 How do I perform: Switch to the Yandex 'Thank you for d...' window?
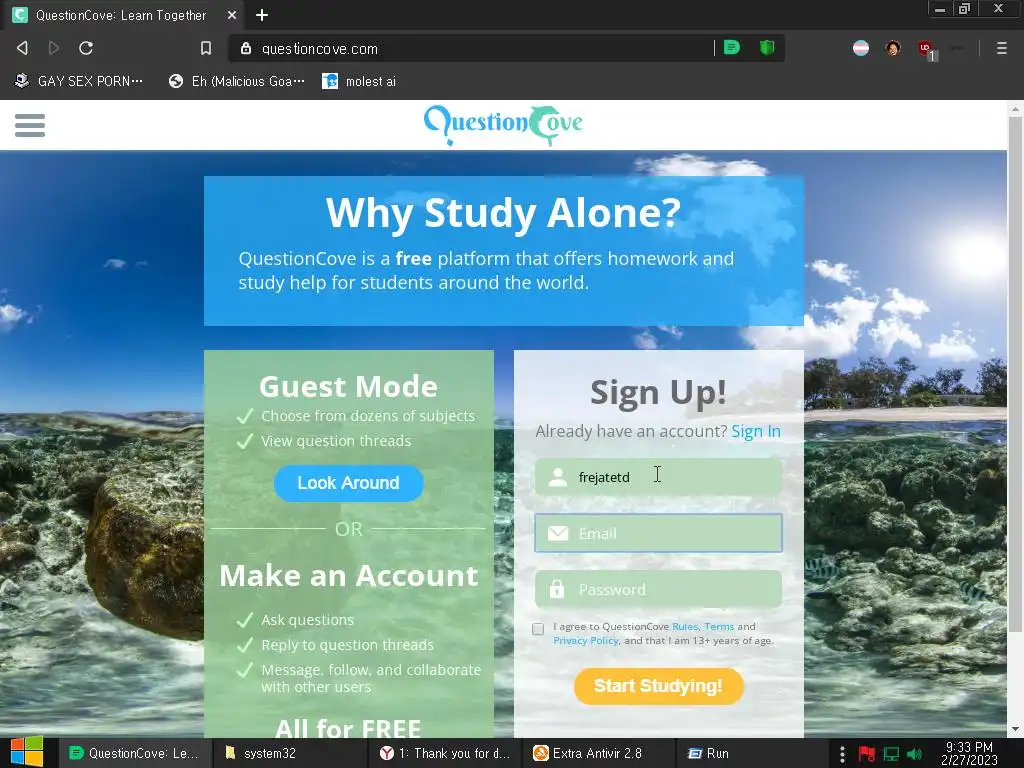pos(445,753)
